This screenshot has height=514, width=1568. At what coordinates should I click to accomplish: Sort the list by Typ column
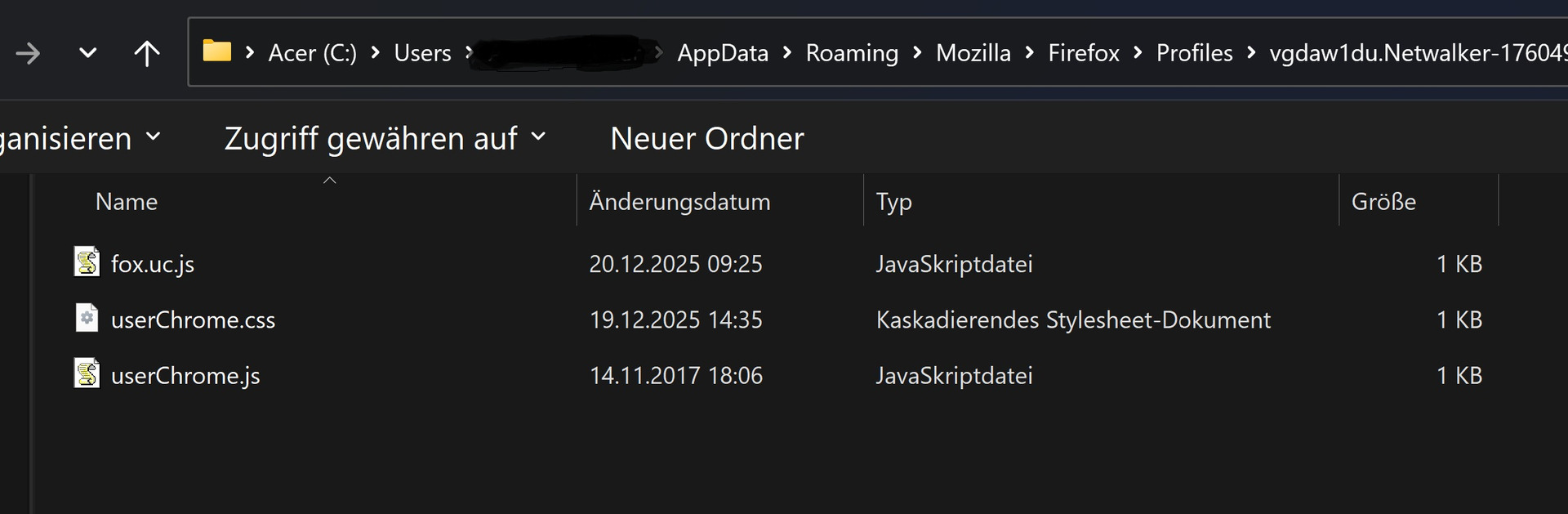coord(893,202)
